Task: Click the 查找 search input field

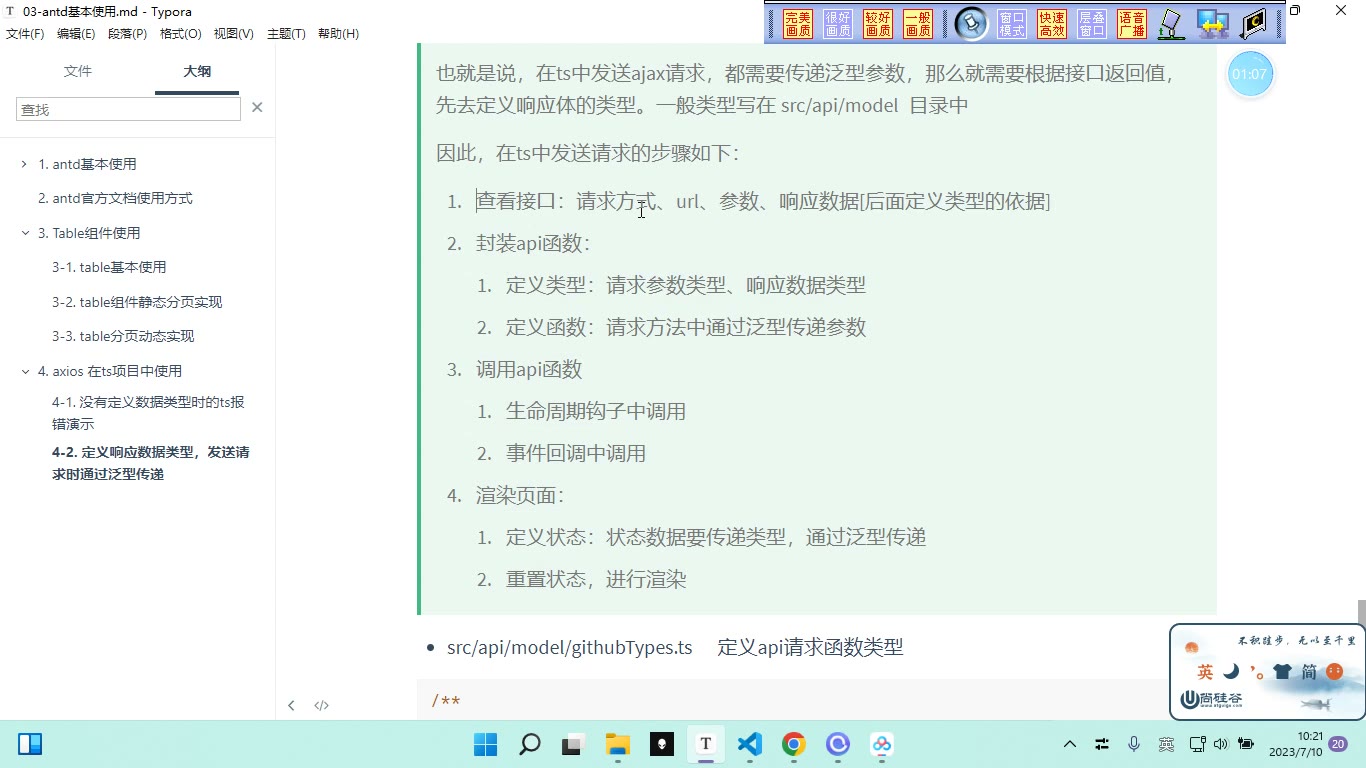Action: 128,109
